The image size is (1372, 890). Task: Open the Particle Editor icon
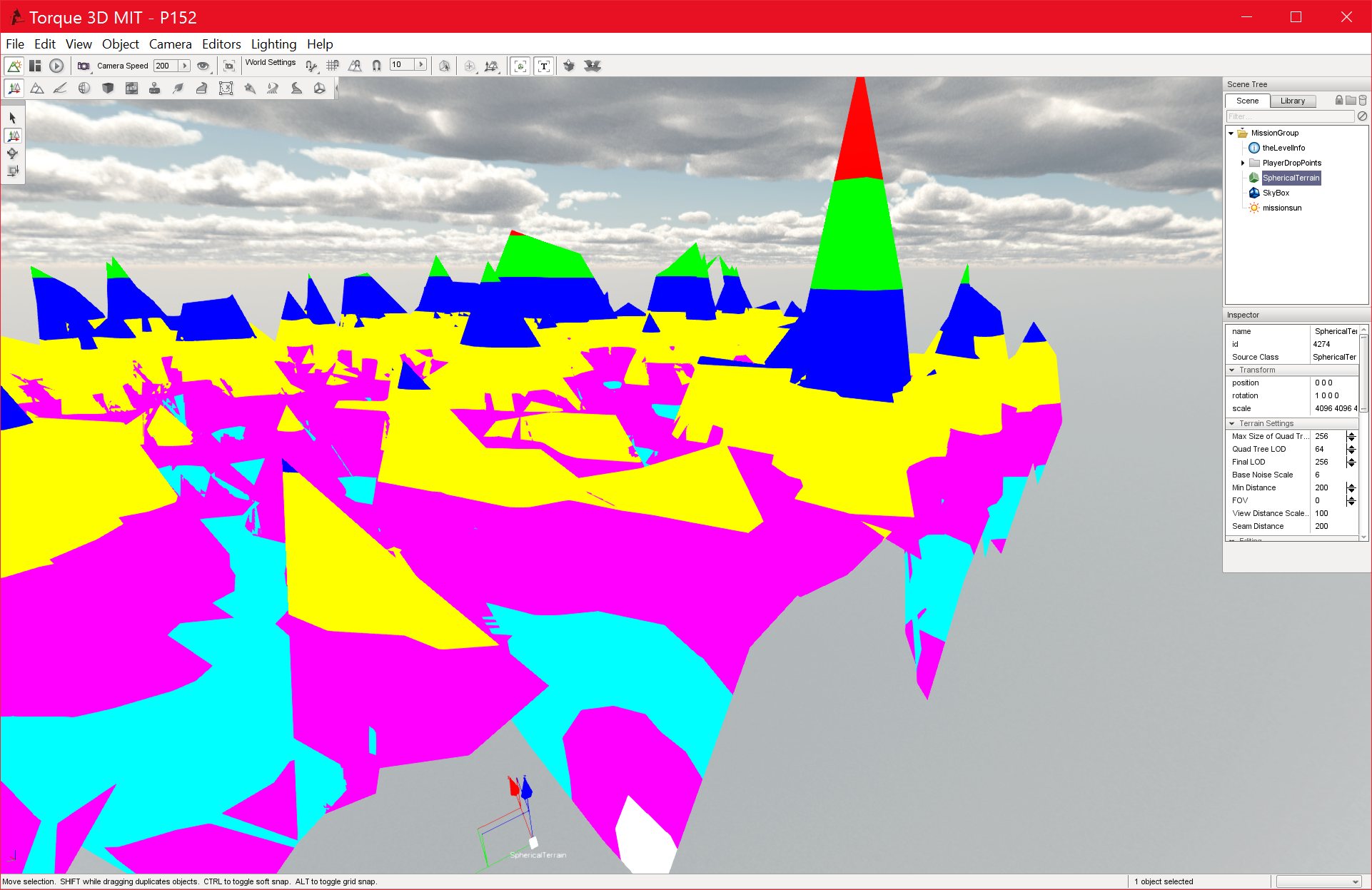click(249, 89)
